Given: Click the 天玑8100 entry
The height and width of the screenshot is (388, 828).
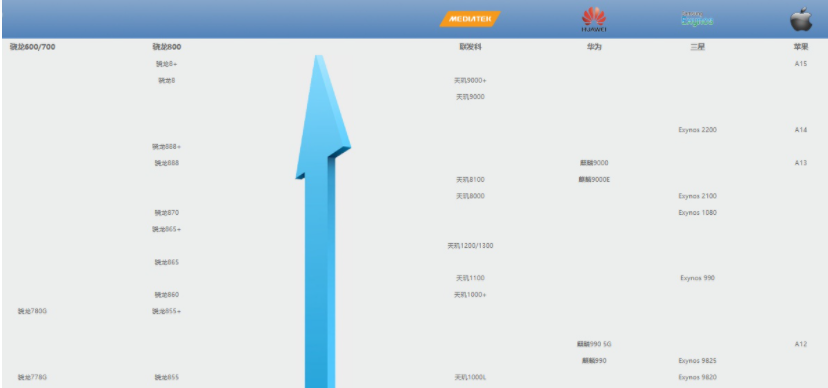Looking at the screenshot, I should pos(470,179).
